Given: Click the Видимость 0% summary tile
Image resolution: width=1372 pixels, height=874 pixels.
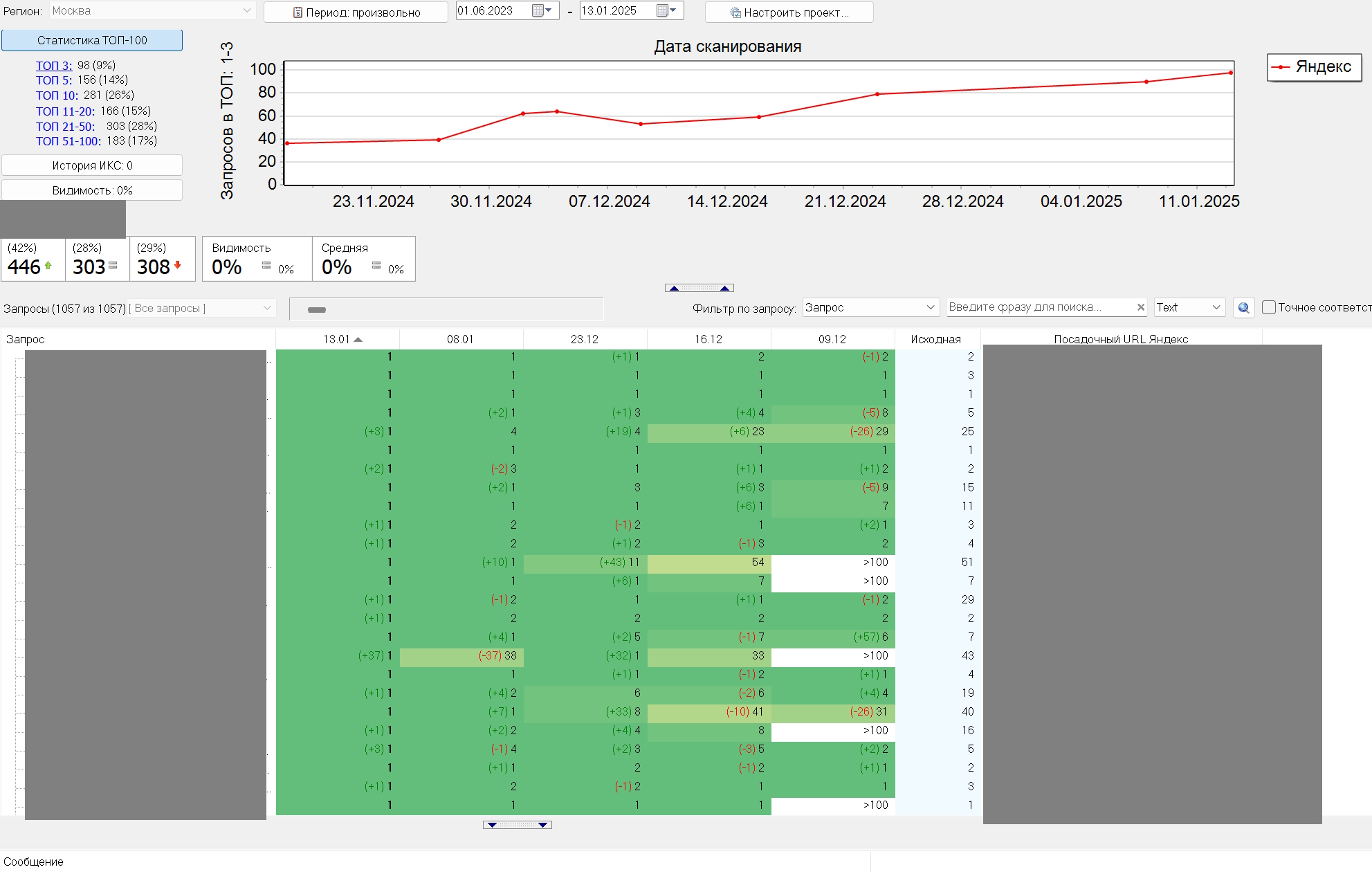Looking at the screenshot, I should (257, 259).
